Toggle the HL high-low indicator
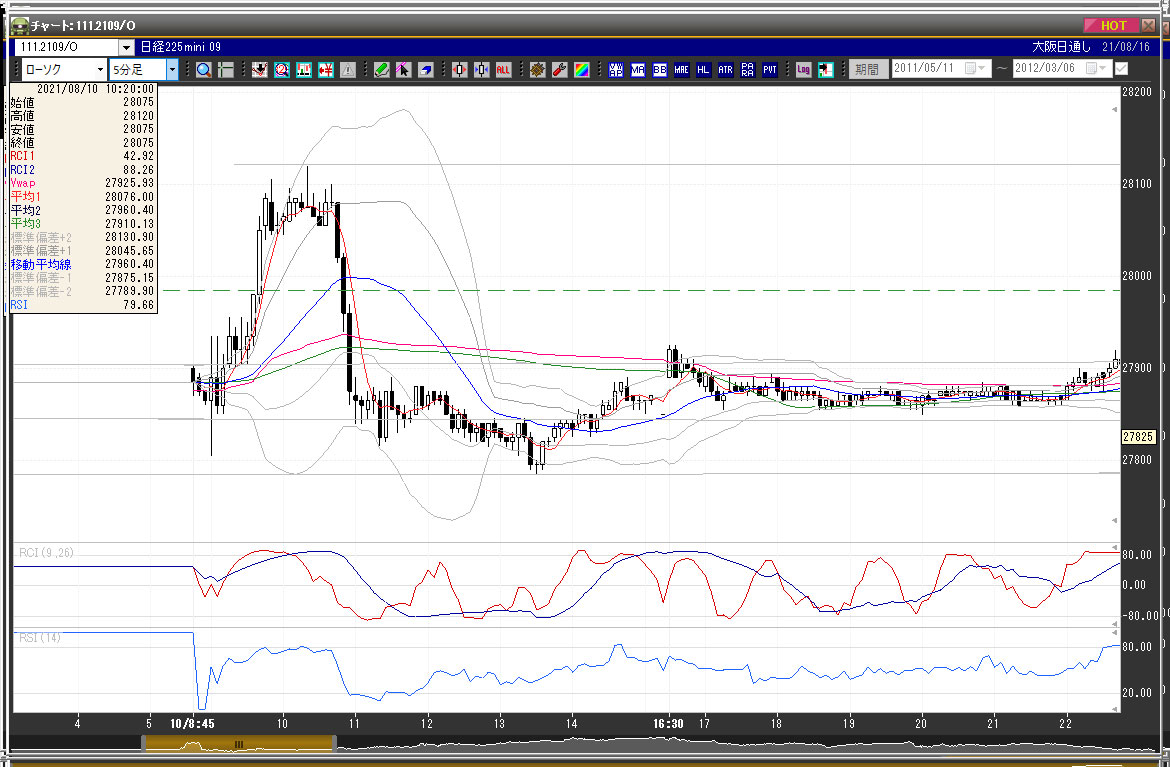 click(x=704, y=69)
